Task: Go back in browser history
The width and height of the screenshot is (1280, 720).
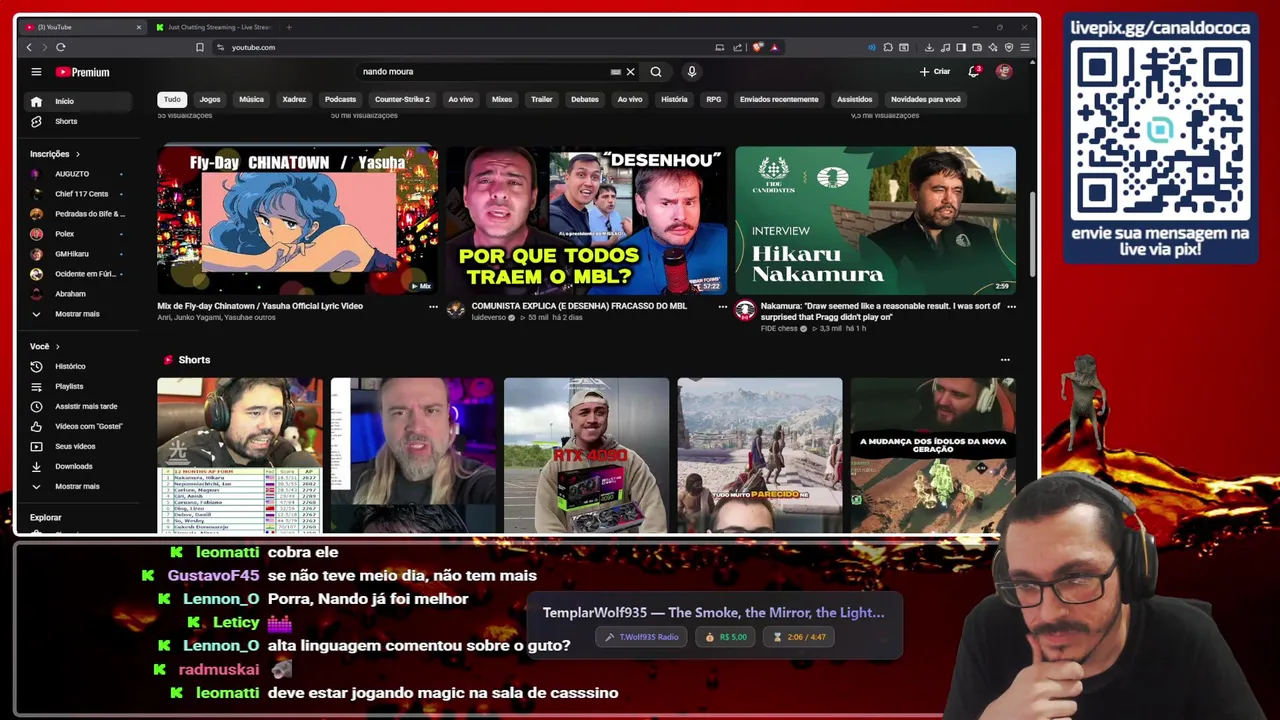Action: pos(29,47)
